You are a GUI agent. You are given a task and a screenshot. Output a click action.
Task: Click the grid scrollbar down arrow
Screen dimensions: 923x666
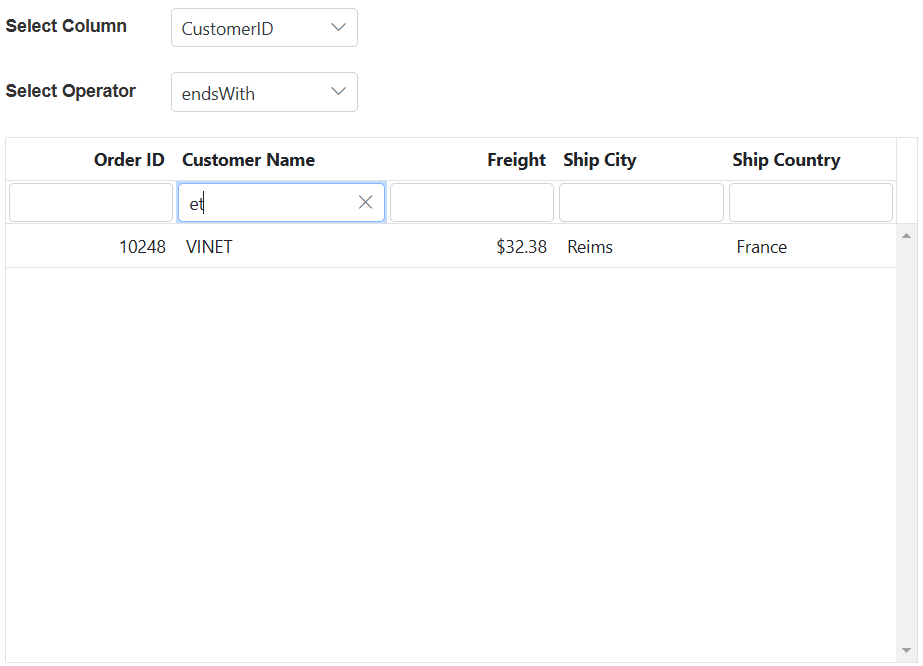[906, 651]
